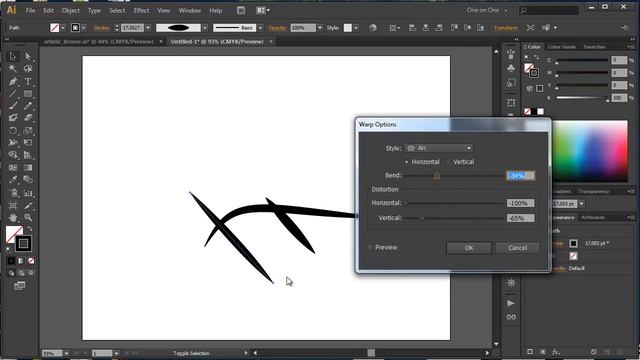Viewport: 640px width, 360px height.
Task: Select the Shape Builder tool
Action: [13, 155]
